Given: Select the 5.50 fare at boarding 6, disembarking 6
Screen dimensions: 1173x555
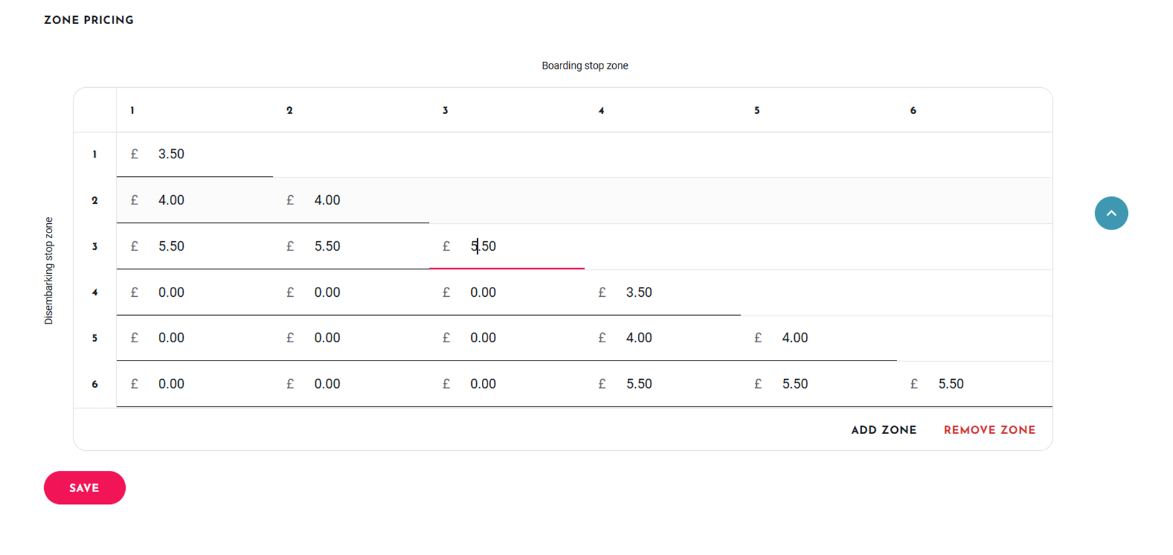Looking at the screenshot, I should 975,384.
